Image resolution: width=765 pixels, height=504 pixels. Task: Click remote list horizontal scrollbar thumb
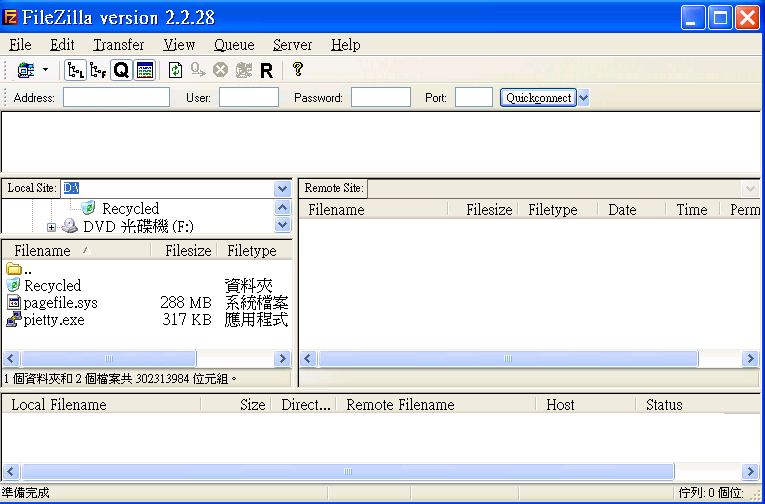508,359
